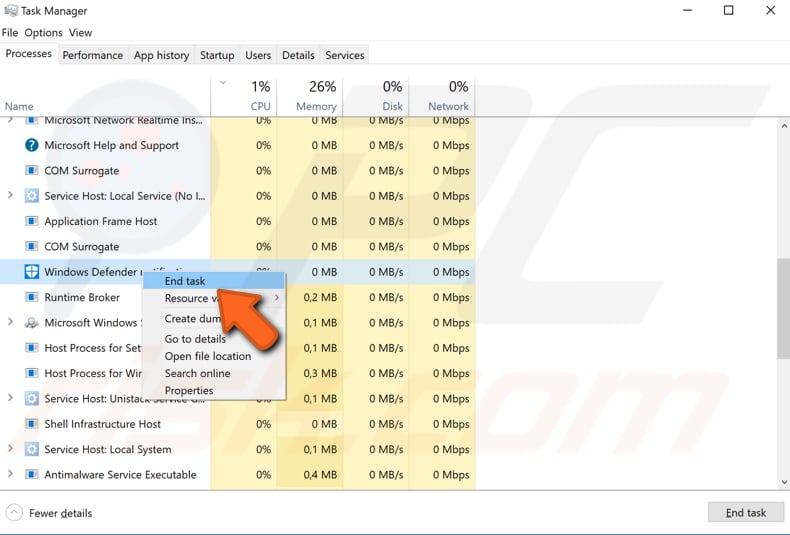
Task: Click the Service Host: Local System gear icon
Action: point(31,449)
